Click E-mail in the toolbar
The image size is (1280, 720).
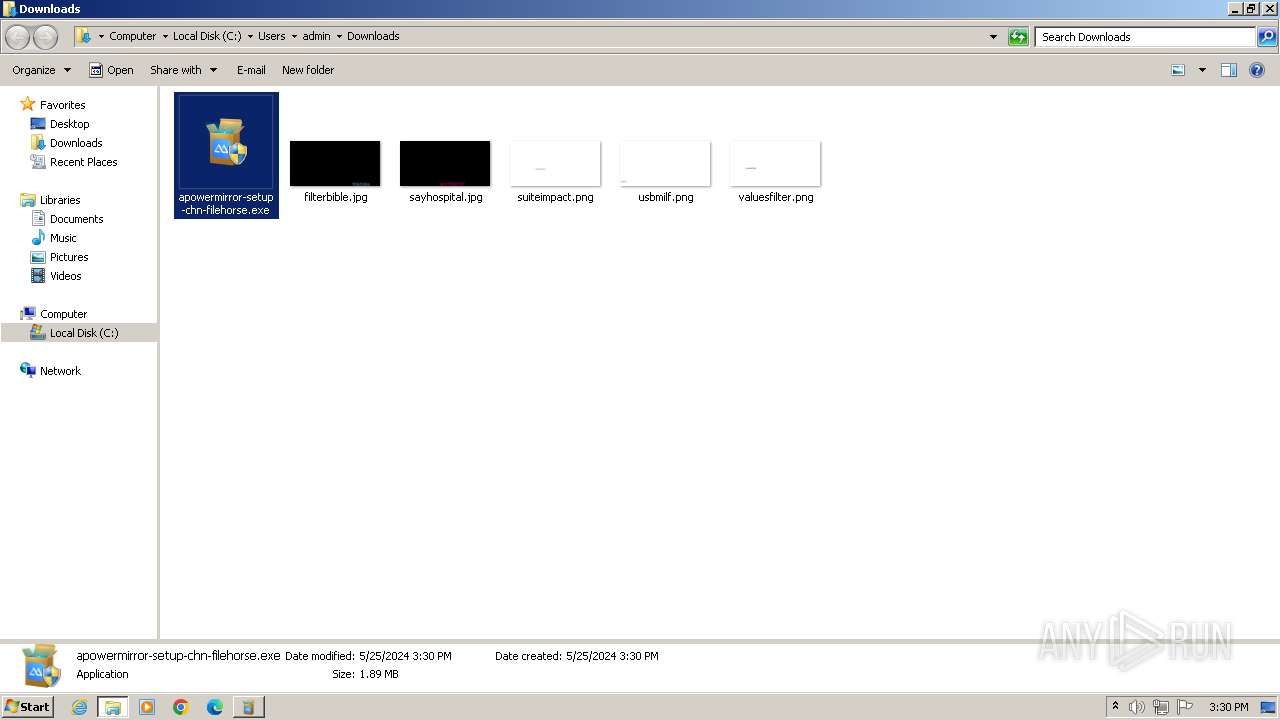pos(251,70)
